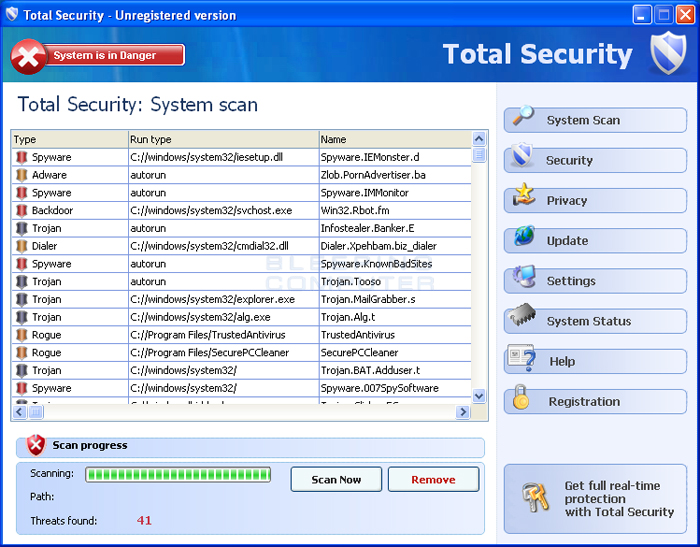Click the red X System in Danger icon

(28, 57)
